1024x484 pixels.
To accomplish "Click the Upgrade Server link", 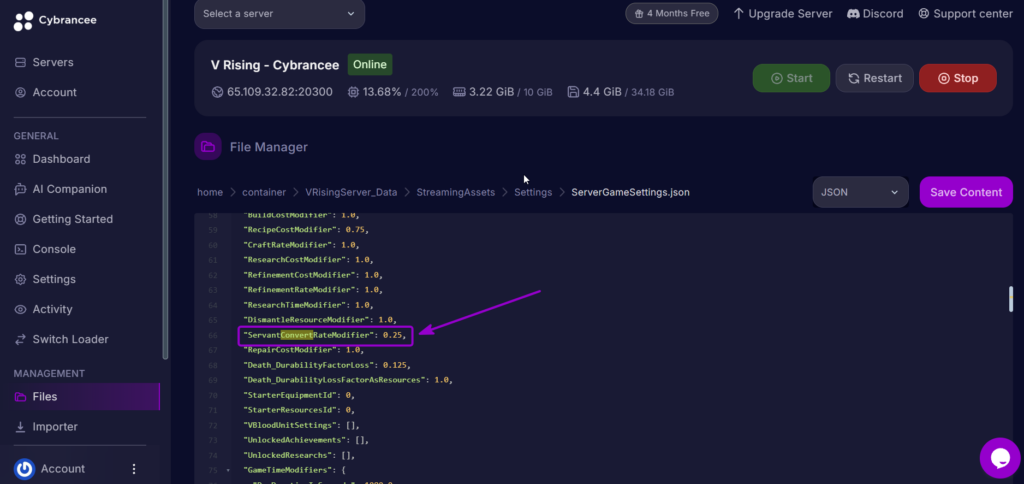I will [783, 14].
